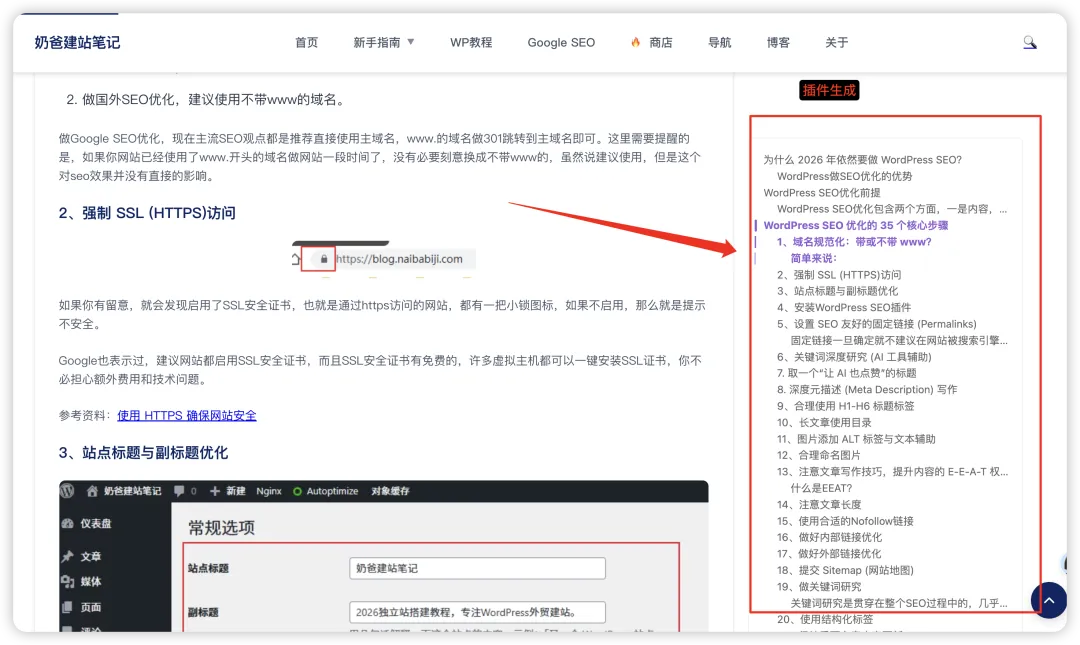
Task: Jump to 1、域名规范化：带或不带 www? in TOC
Action: 854,242
